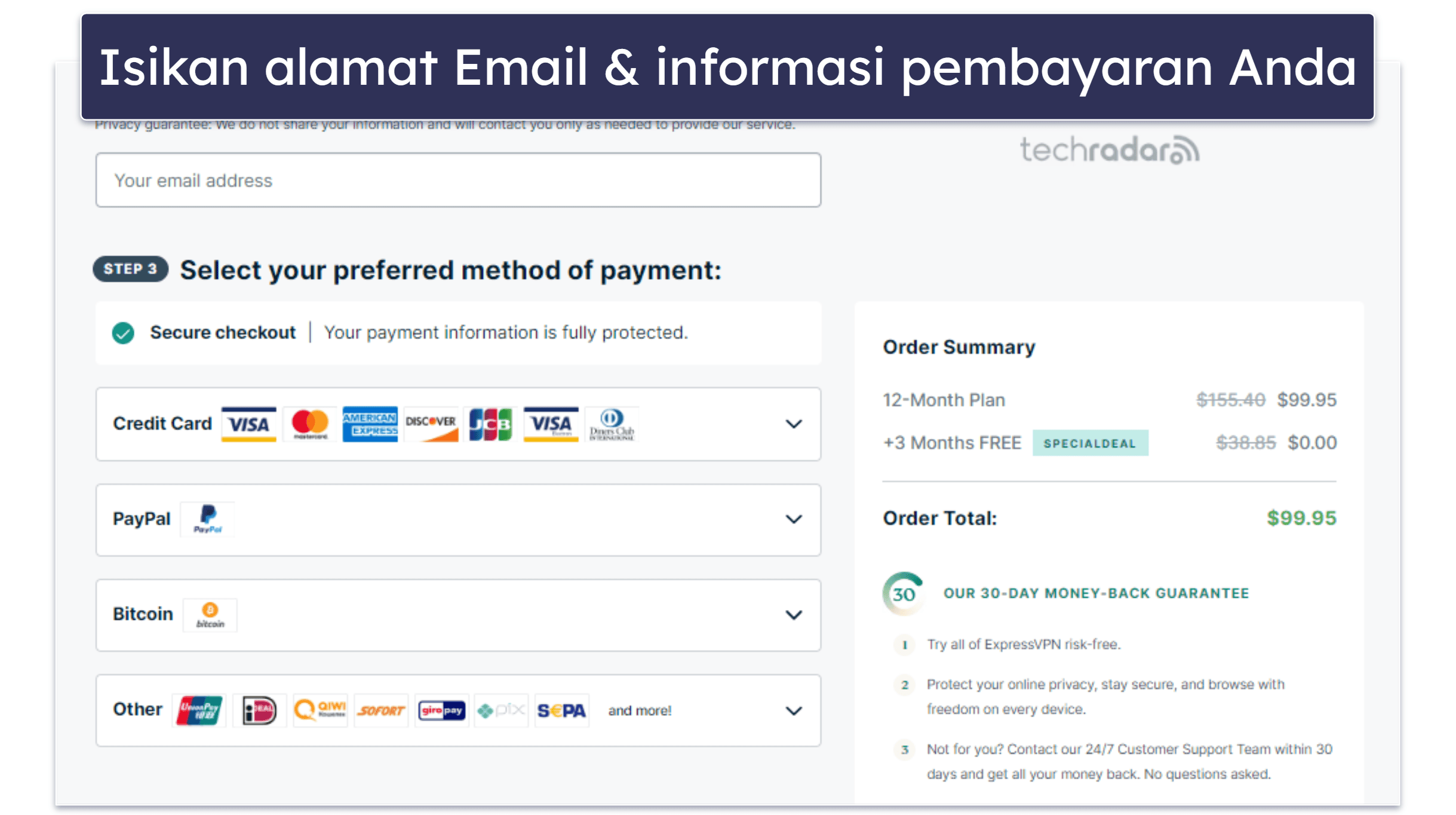Click the pix logo
Image resolution: width=1456 pixels, height=815 pixels.
tap(502, 711)
